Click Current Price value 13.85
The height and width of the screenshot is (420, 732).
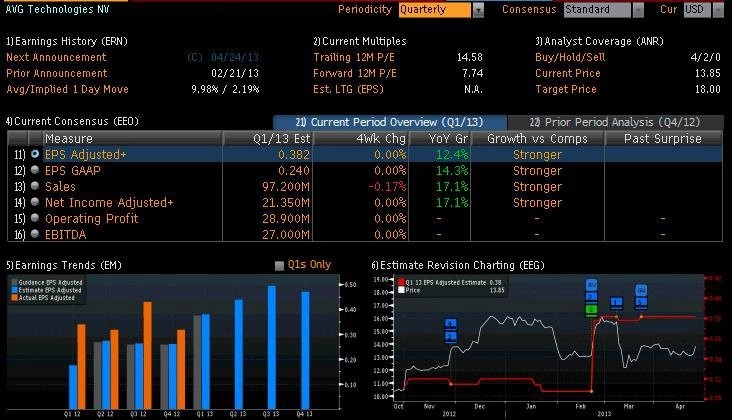click(x=708, y=73)
